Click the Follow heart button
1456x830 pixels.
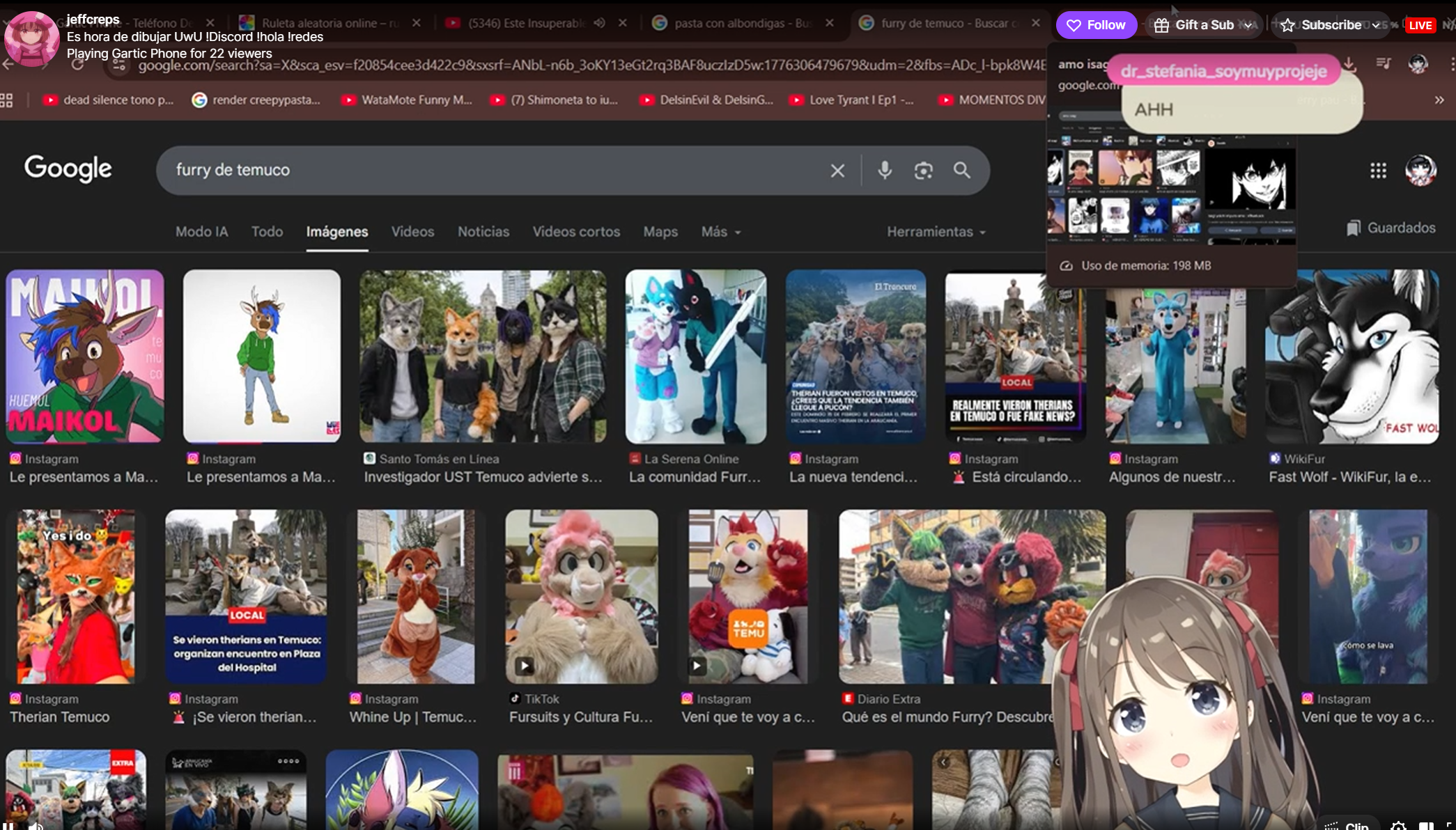[x=1096, y=25]
